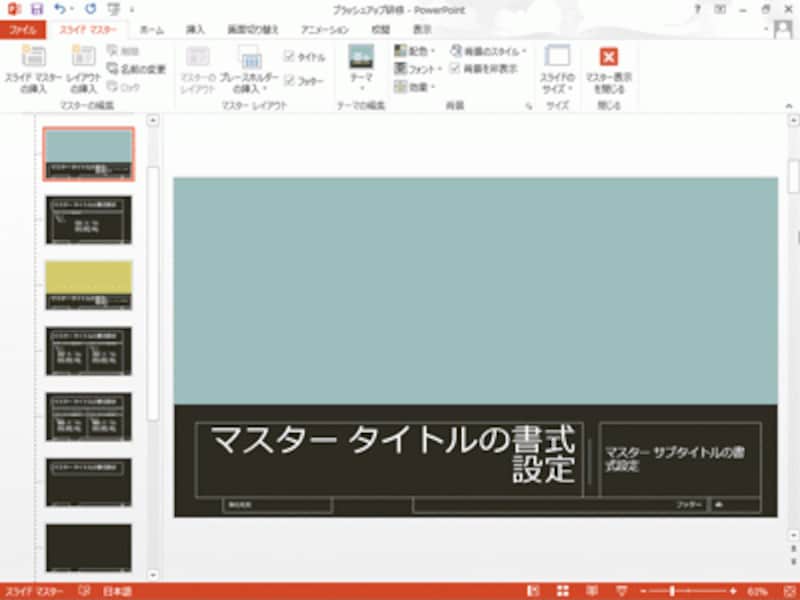Click the Undo arrow icon
Viewport: 800px width, 600px height.
pyautogui.click(x=60, y=9)
